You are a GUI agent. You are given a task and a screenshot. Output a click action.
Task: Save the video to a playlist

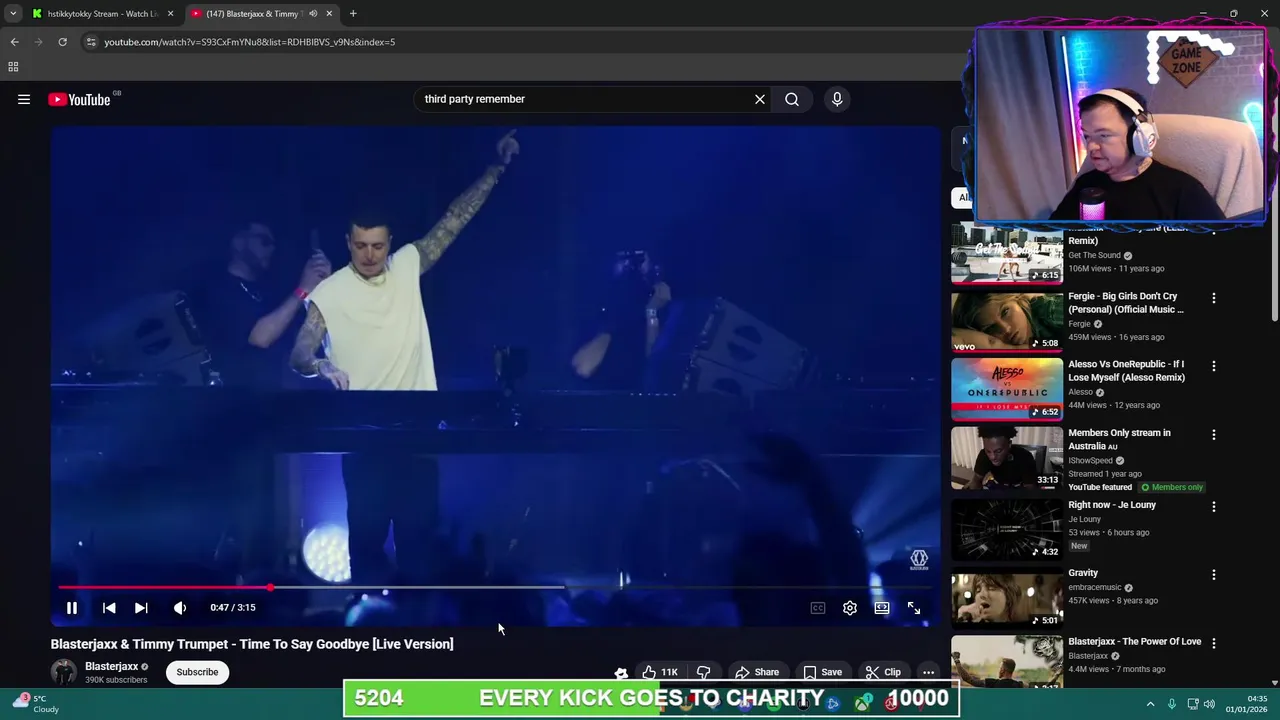[823, 672]
